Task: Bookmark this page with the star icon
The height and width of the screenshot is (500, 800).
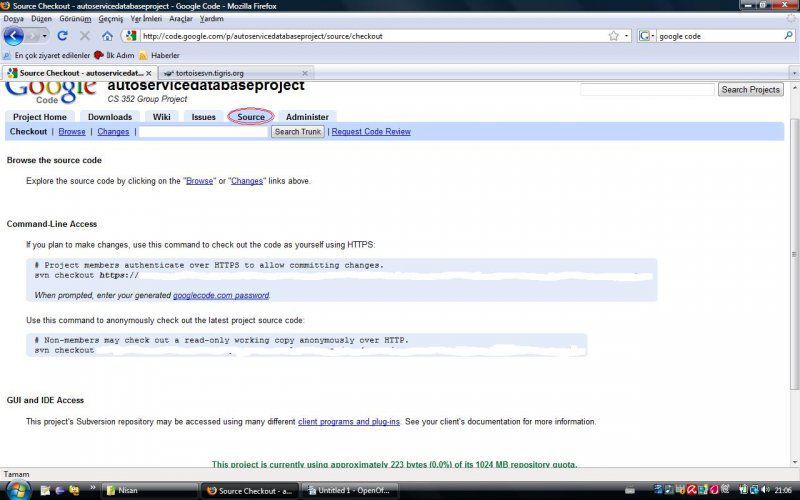Action: click(x=613, y=36)
